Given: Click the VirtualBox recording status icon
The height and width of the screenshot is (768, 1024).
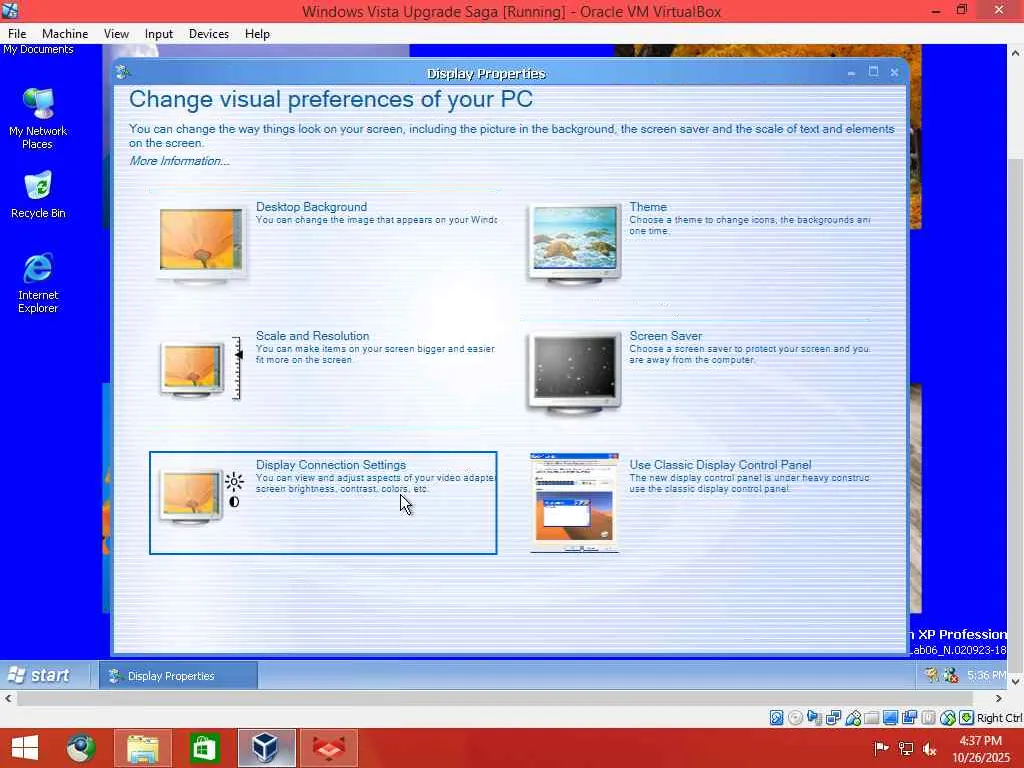Looking at the screenshot, I should (x=909, y=718).
